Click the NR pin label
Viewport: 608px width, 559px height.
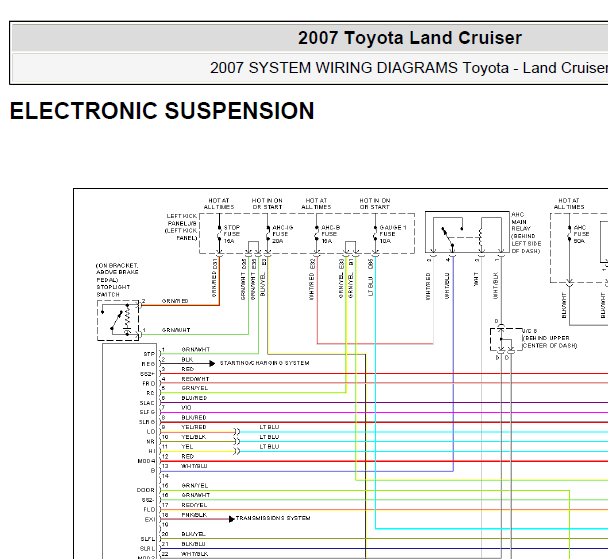click(x=150, y=442)
